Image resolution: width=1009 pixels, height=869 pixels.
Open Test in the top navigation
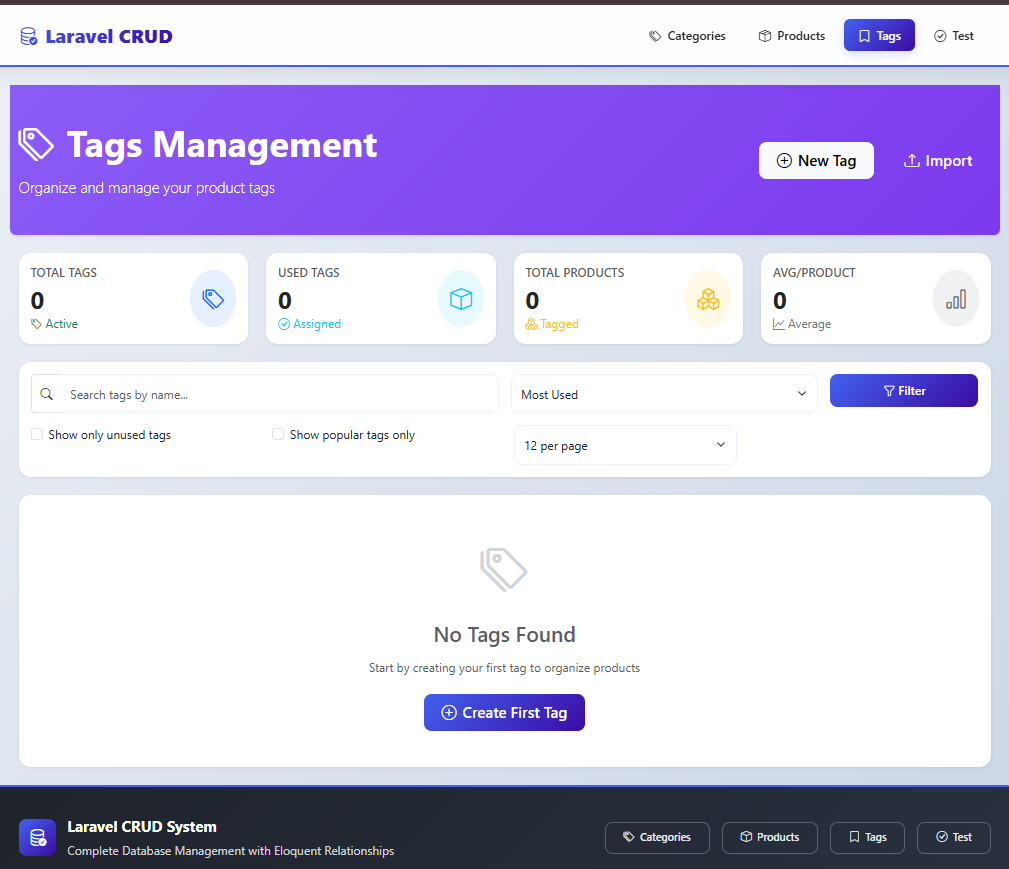point(954,36)
